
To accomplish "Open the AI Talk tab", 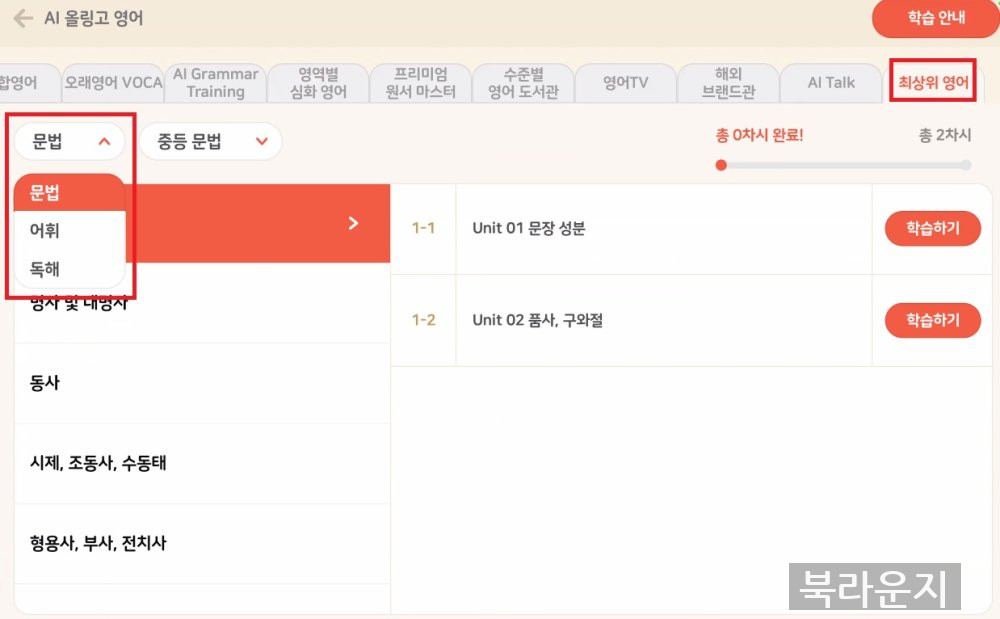I will (831, 83).
